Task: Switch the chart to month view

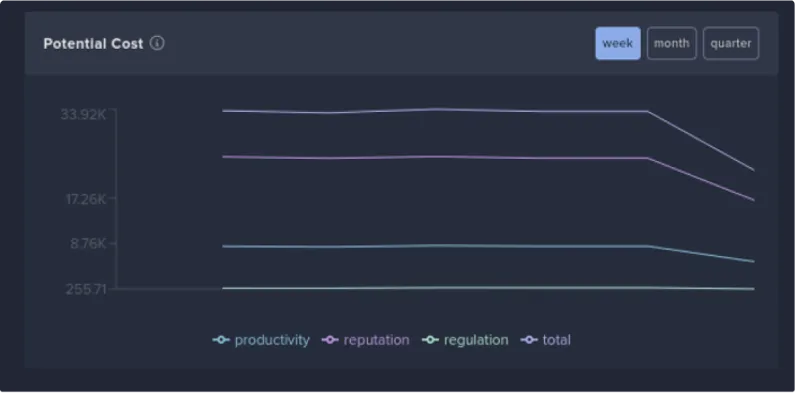Action: [671, 44]
